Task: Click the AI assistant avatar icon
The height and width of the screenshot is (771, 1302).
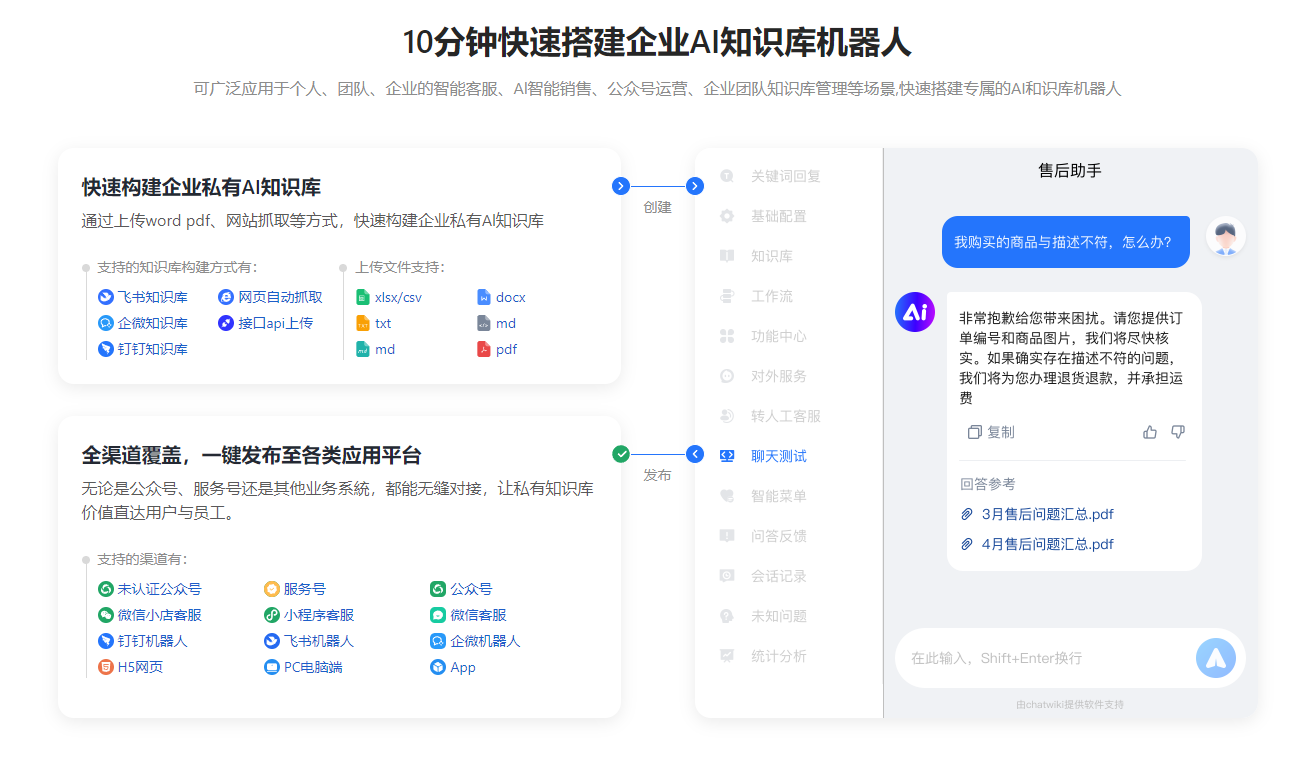Action: [914, 312]
